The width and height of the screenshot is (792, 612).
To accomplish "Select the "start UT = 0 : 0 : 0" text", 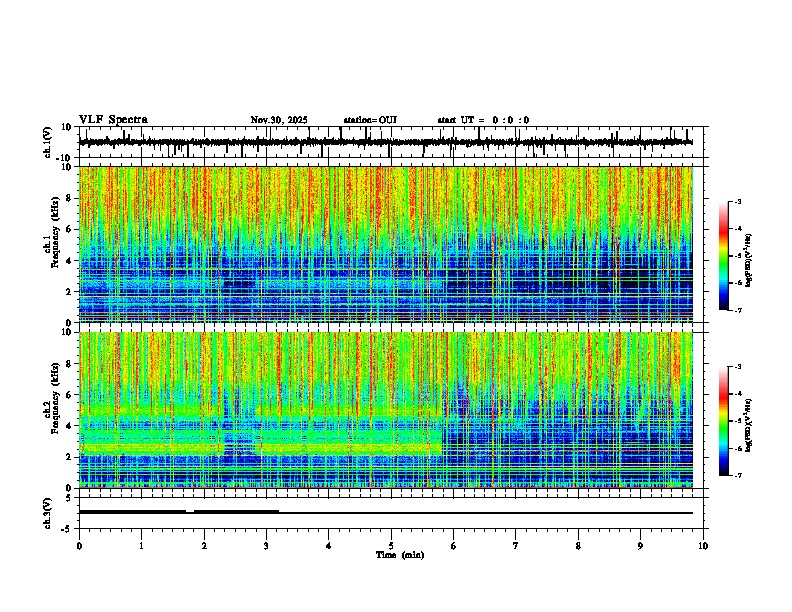I will pyautogui.click(x=483, y=120).
